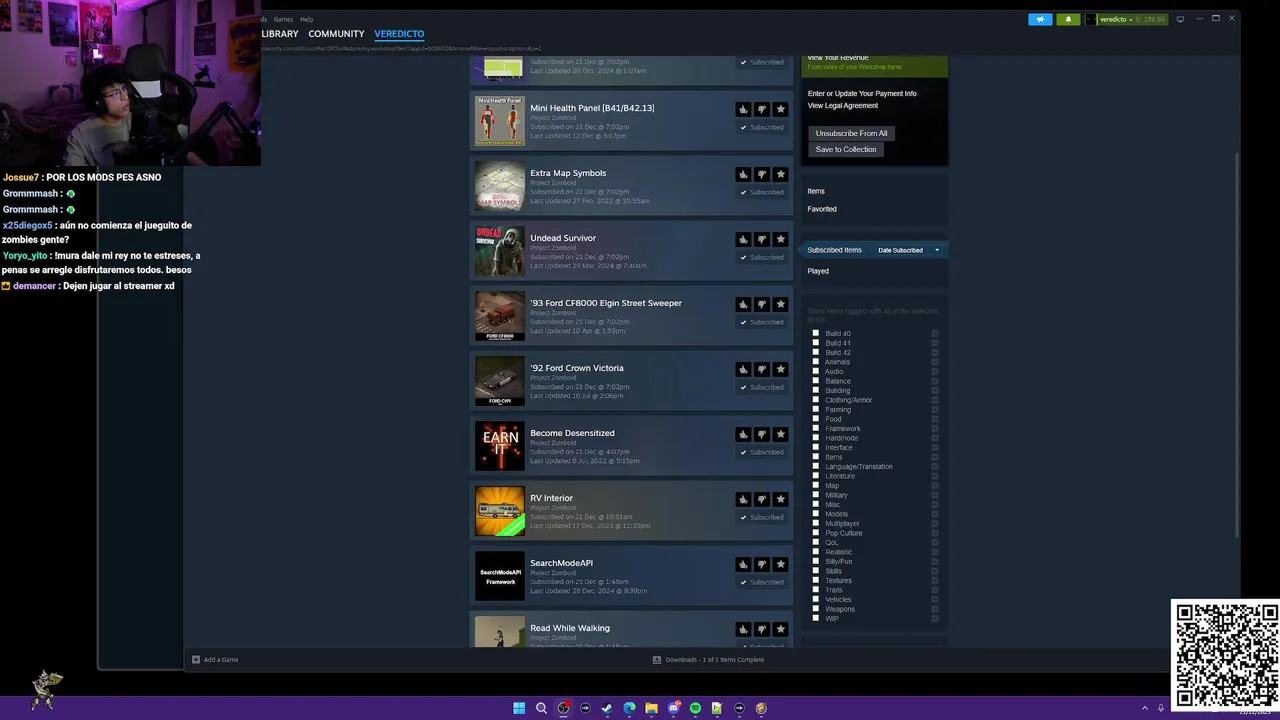Click Unsubscribe From All button
Viewport: 1280px width, 720px height.
click(851, 133)
